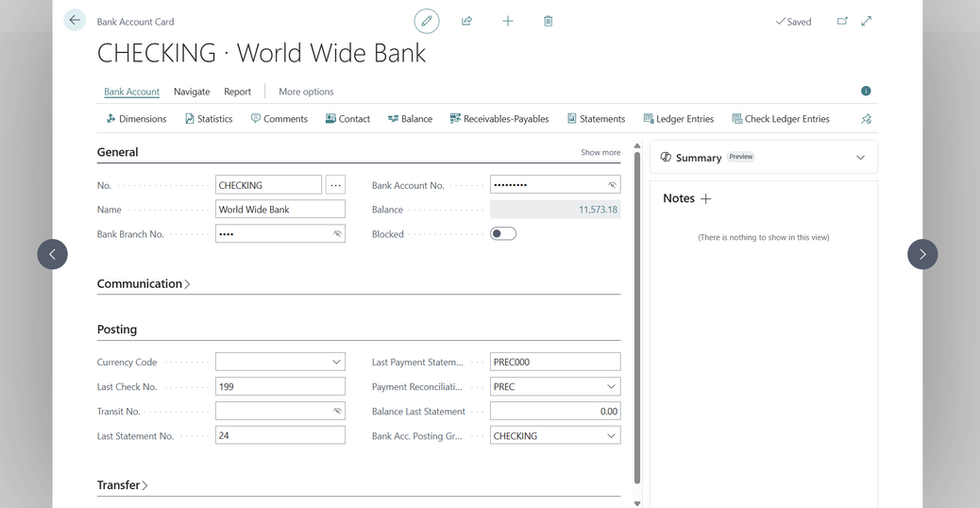Click the No. field showing CHECKING
The image size is (980, 508).
click(x=269, y=185)
